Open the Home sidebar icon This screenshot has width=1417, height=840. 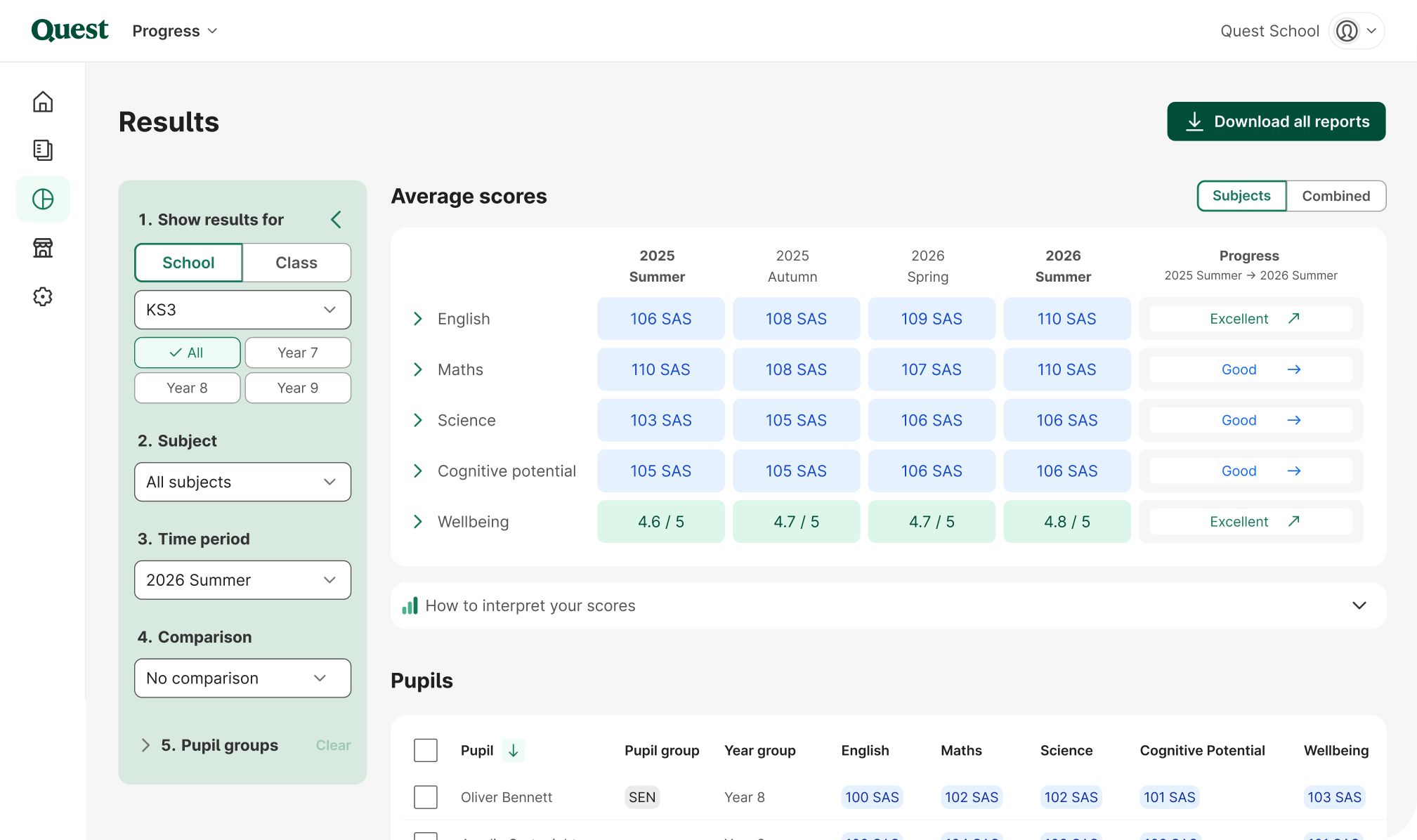(x=43, y=102)
